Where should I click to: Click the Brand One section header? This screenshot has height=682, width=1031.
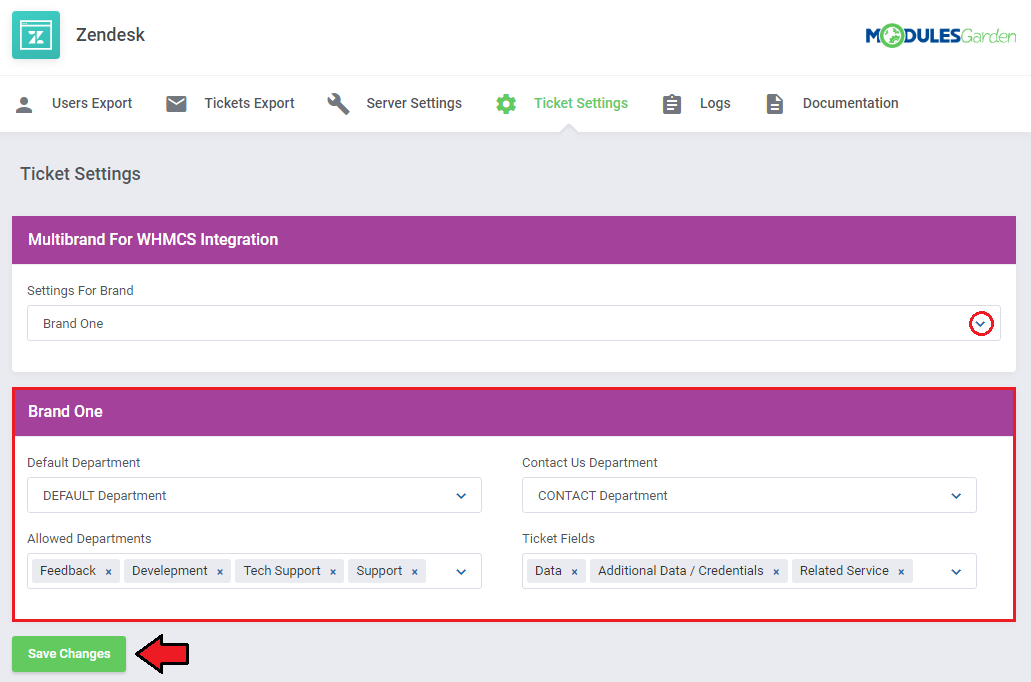tap(514, 412)
